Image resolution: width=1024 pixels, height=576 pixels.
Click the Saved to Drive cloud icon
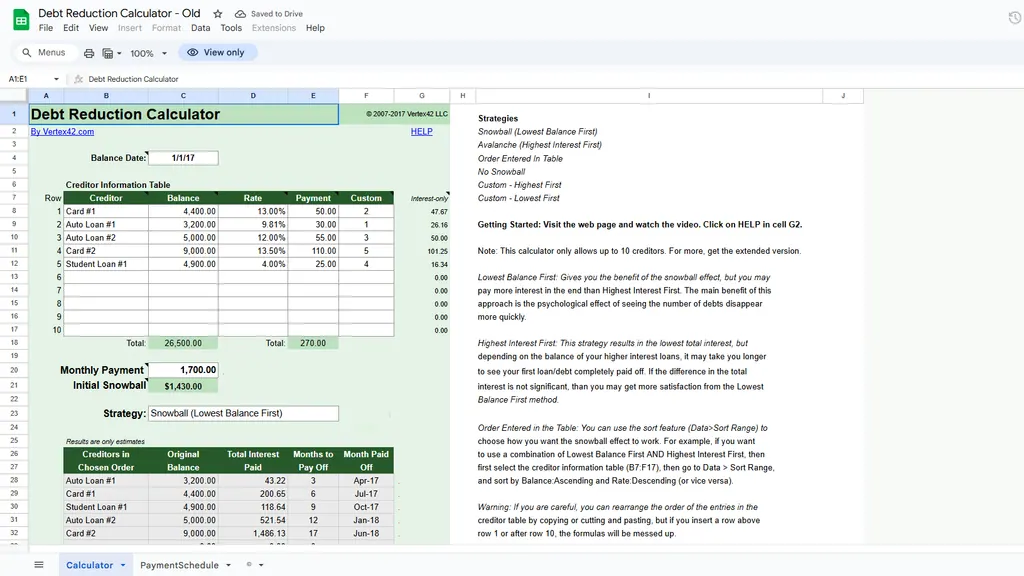tap(240, 14)
